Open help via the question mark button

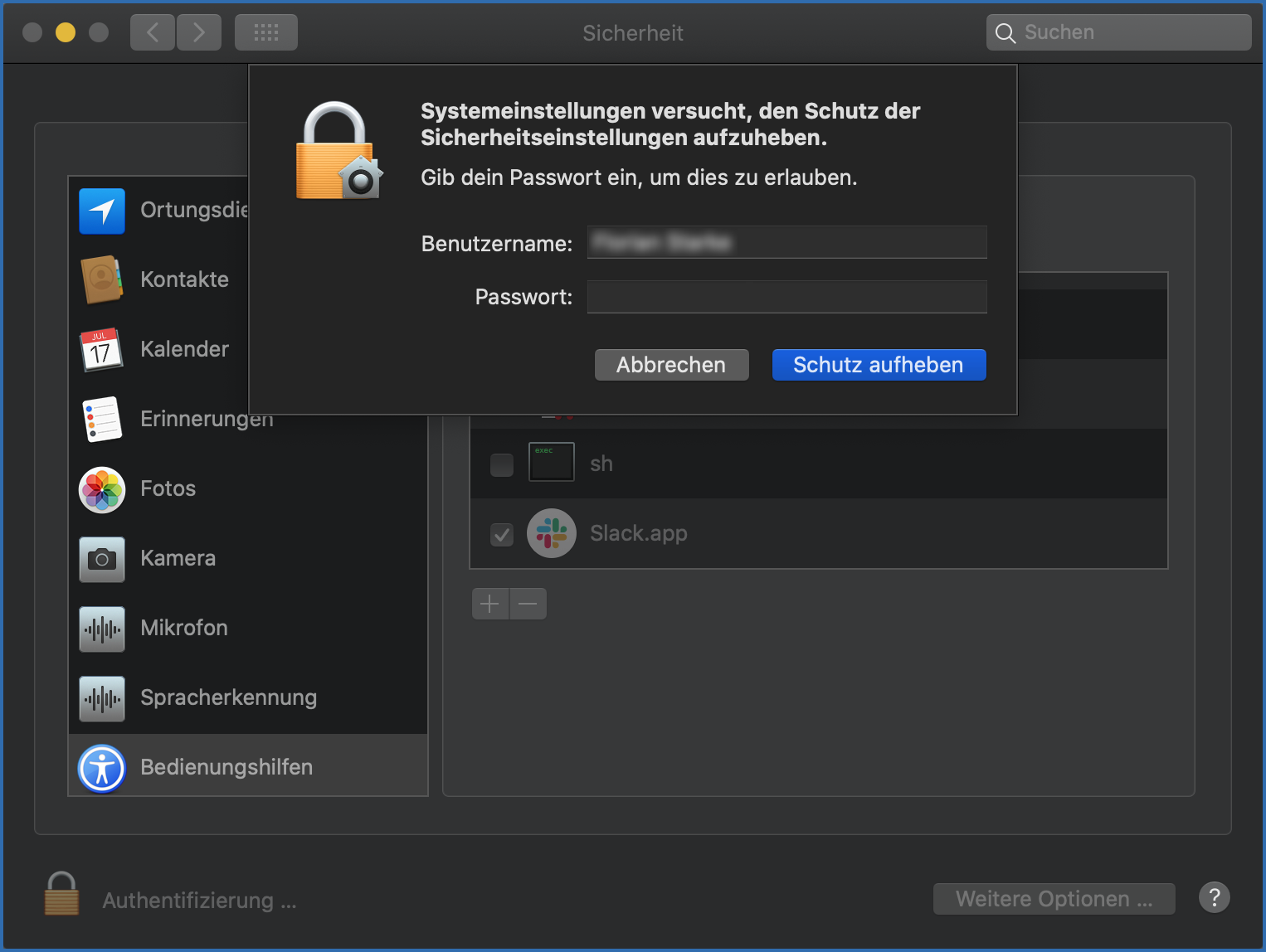(1214, 897)
